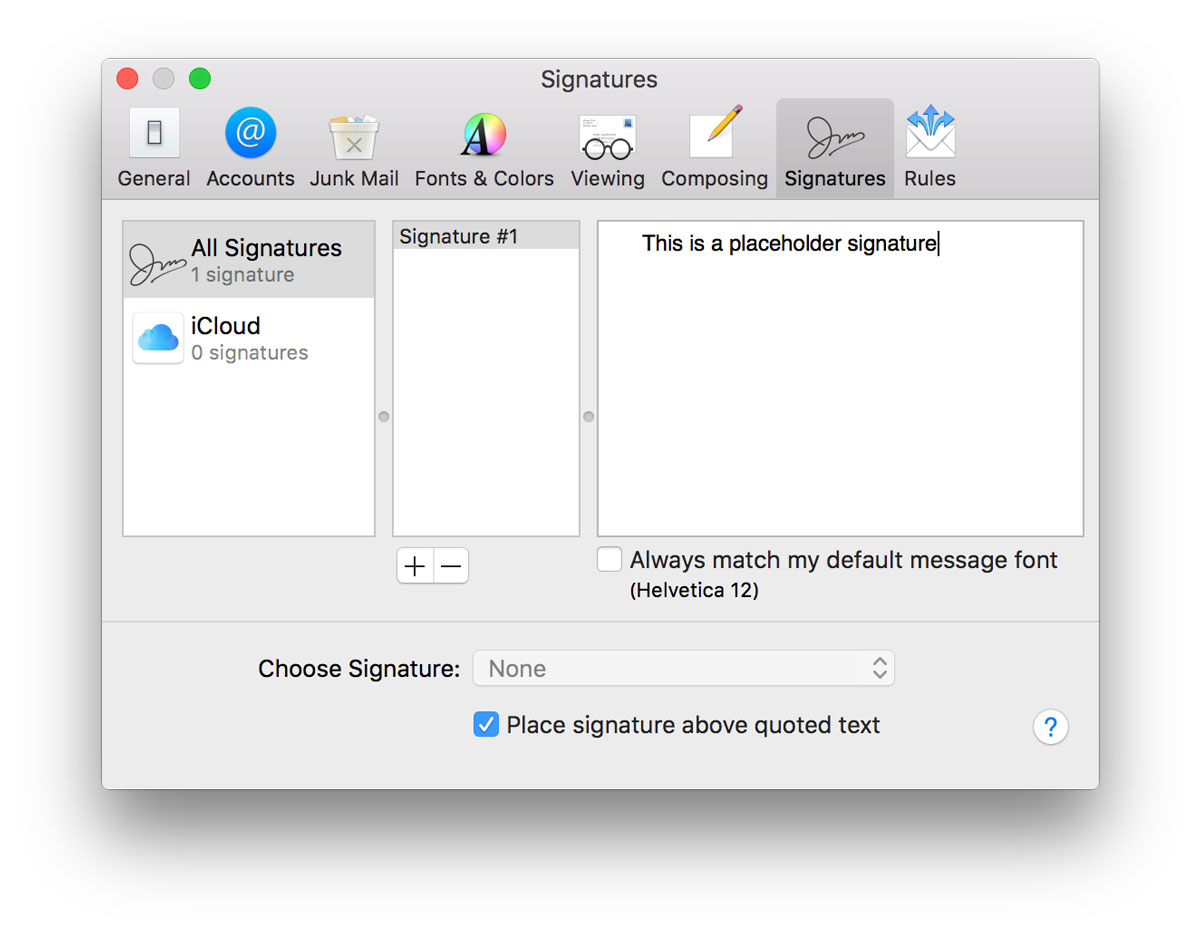Image resolution: width=1200 pixels, height=934 pixels.
Task: Open Fonts & Colors preferences
Action: click(x=484, y=148)
